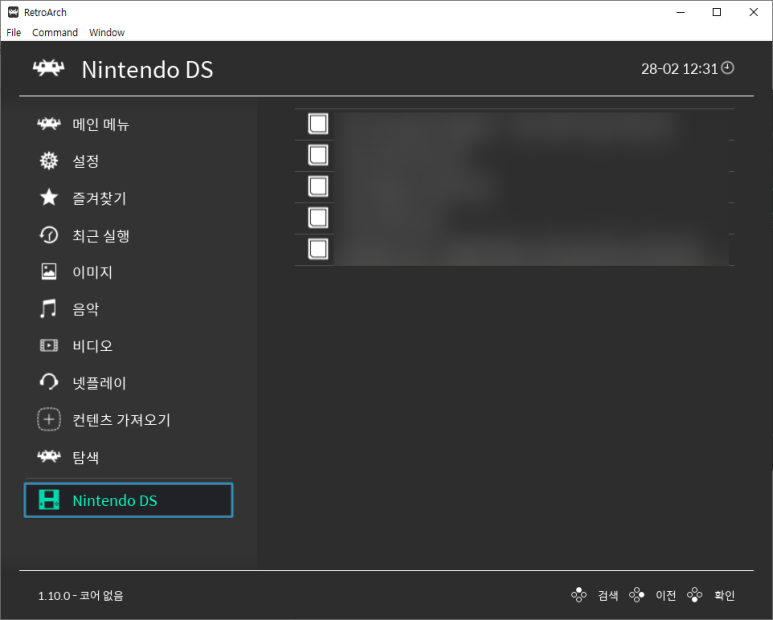Click the gamepad icon beside 이전
The height and width of the screenshot is (620, 773).
(637, 595)
